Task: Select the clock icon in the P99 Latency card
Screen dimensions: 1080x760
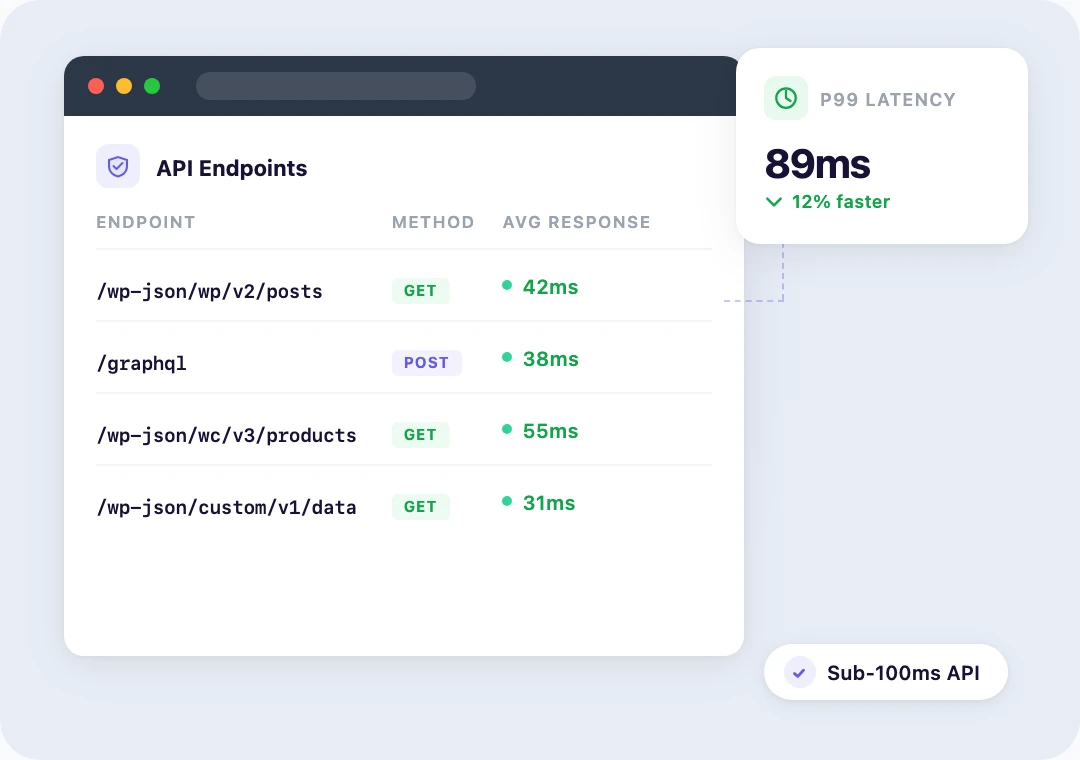Action: coord(786,98)
